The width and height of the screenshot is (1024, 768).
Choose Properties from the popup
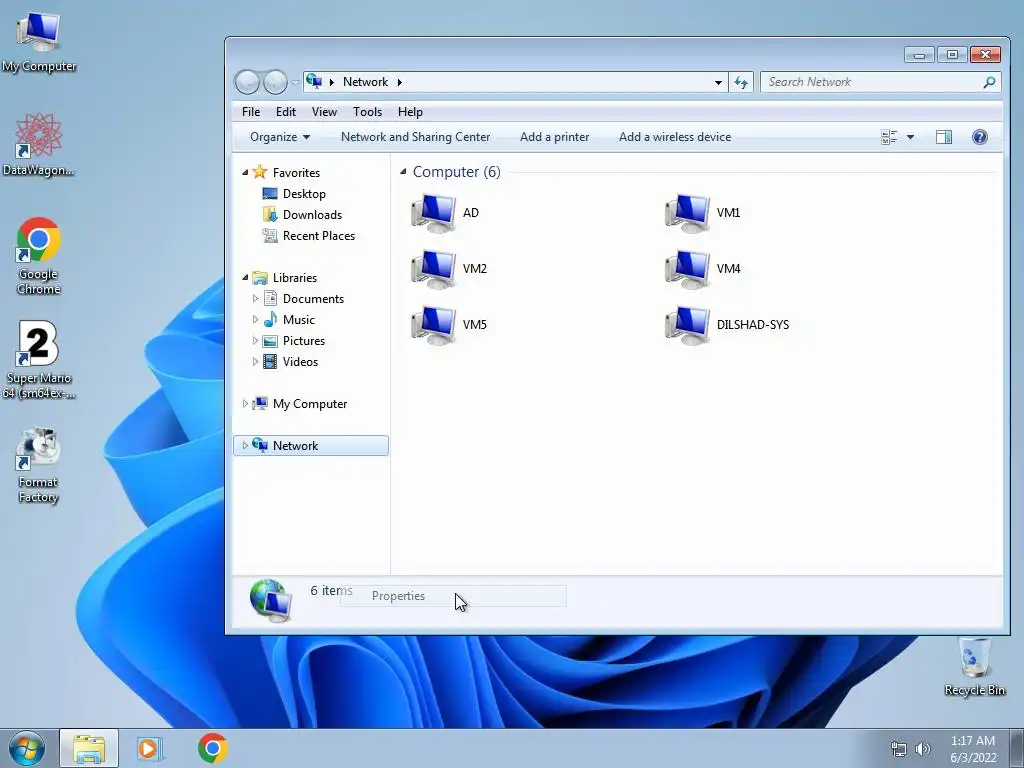click(x=453, y=596)
